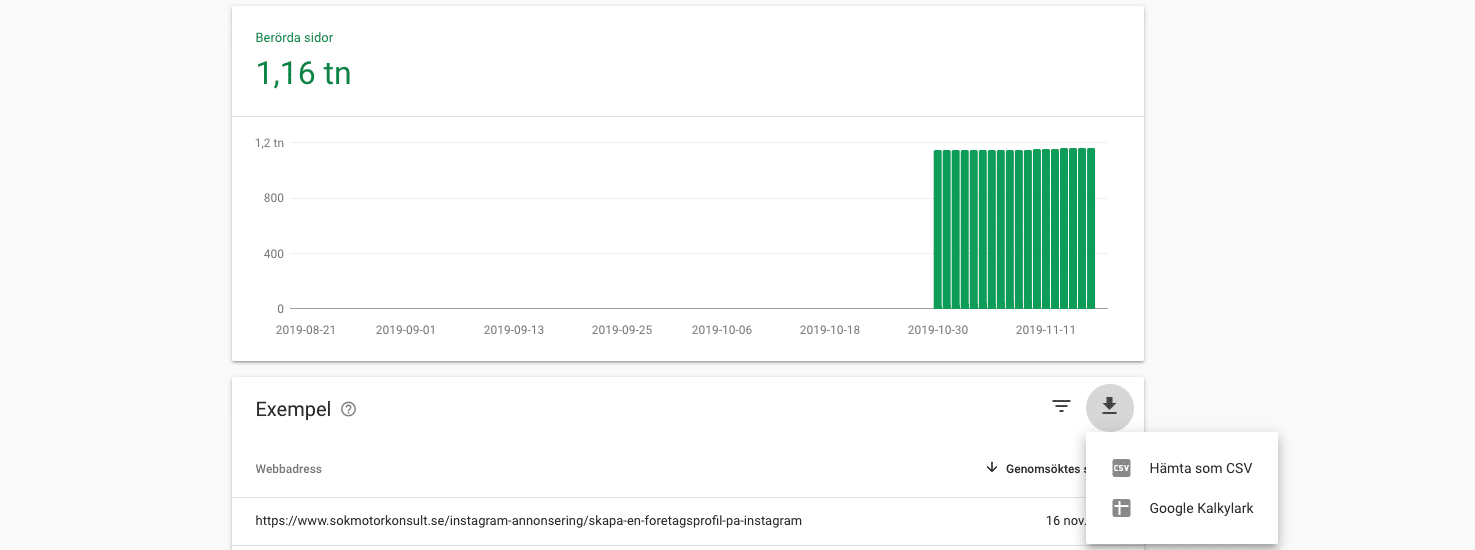Select Hämta som CSV option
The height and width of the screenshot is (550, 1475).
tap(1200, 468)
